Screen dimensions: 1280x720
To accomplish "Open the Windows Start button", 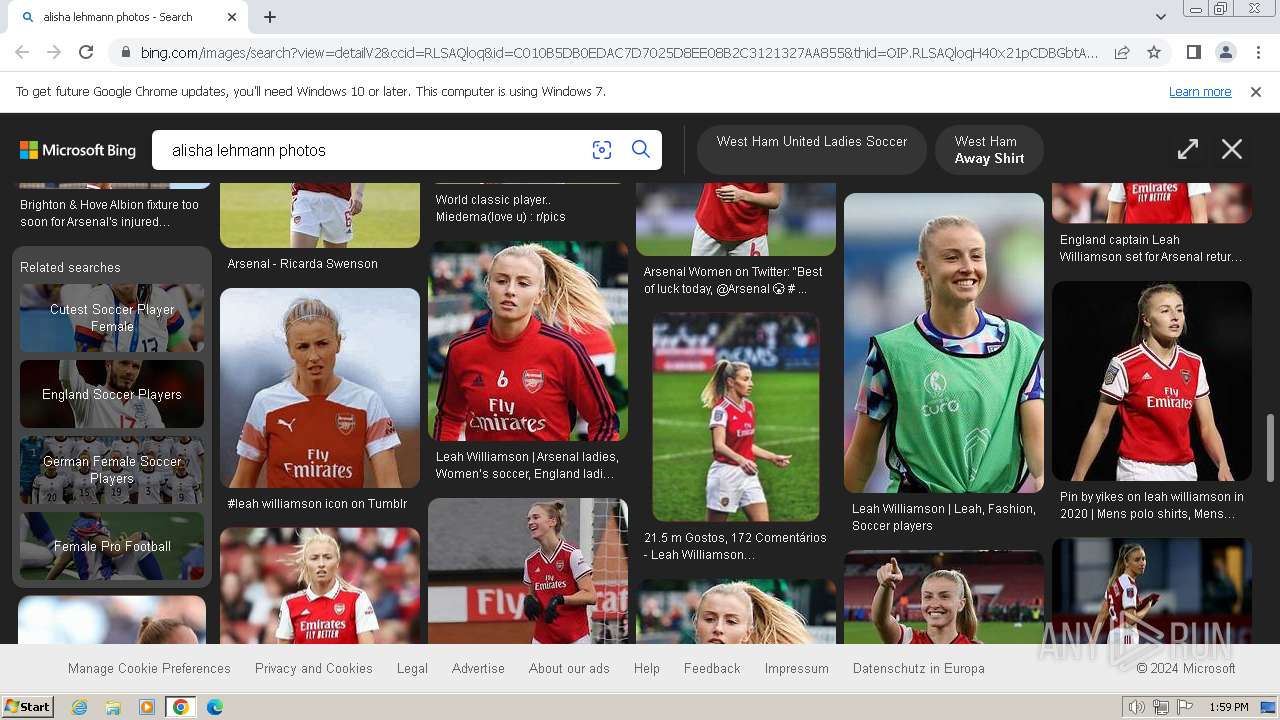I will click(x=27, y=707).
